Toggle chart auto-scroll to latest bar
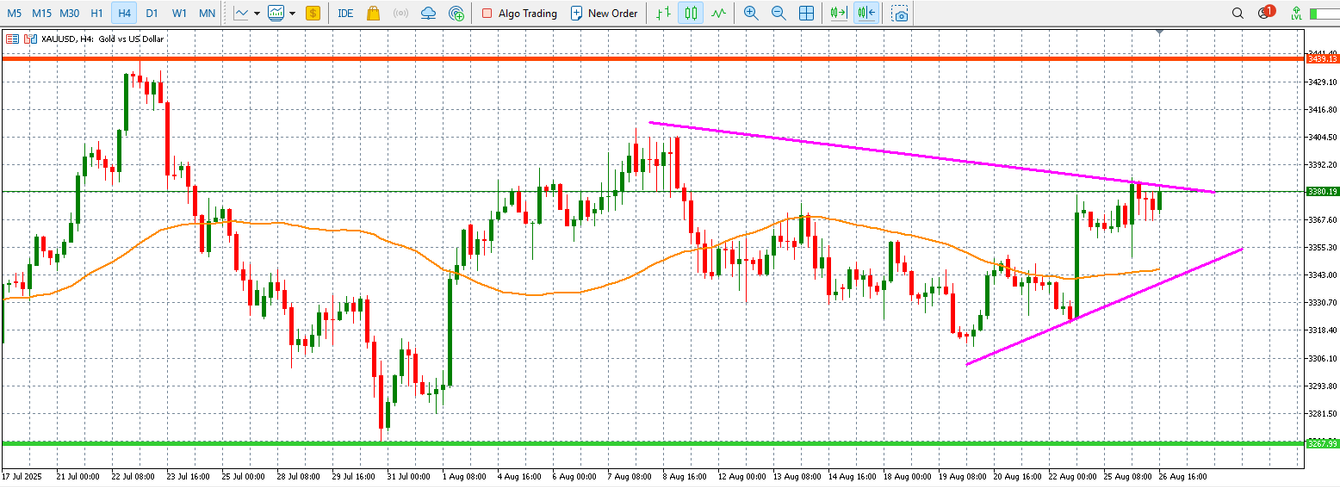The image size is (1340, 487). click(839, 13)
